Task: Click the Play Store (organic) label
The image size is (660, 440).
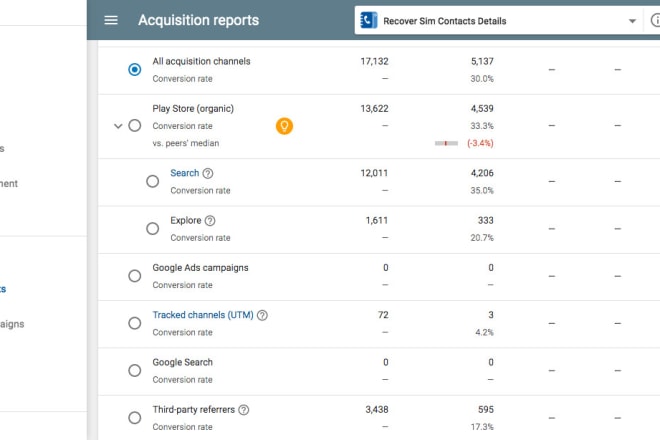Action: pyautogui.click(x=193, y=109)
